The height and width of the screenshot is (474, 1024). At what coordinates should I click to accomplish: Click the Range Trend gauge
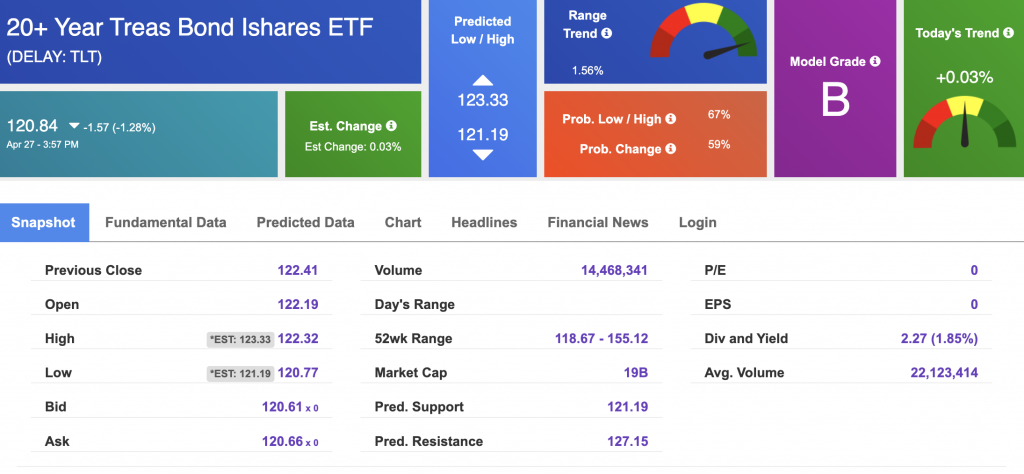(x=703, y=31)
